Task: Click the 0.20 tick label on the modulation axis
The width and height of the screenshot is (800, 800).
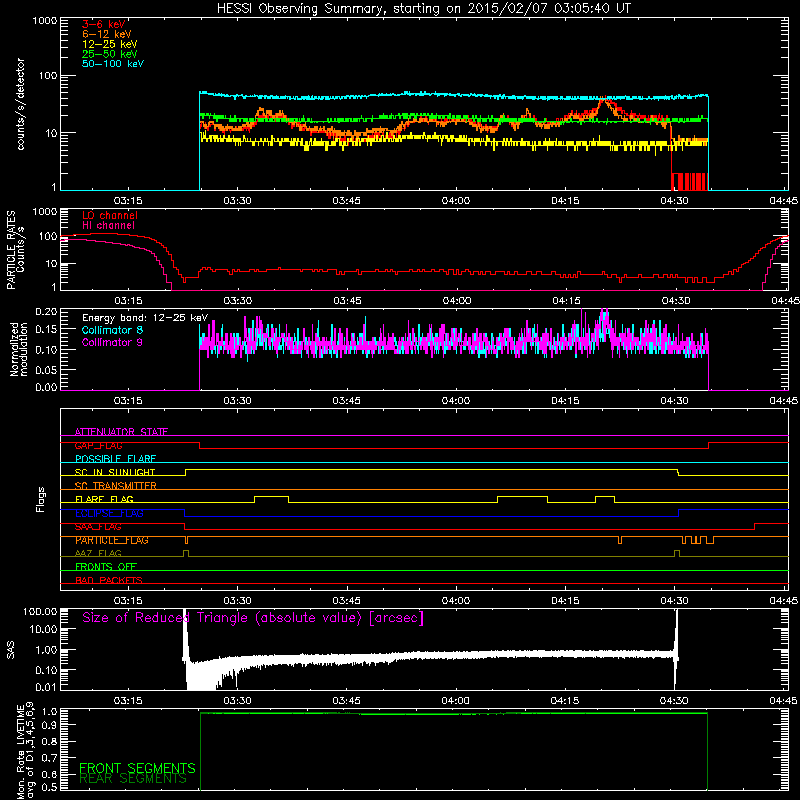Action: coord(46,311)
